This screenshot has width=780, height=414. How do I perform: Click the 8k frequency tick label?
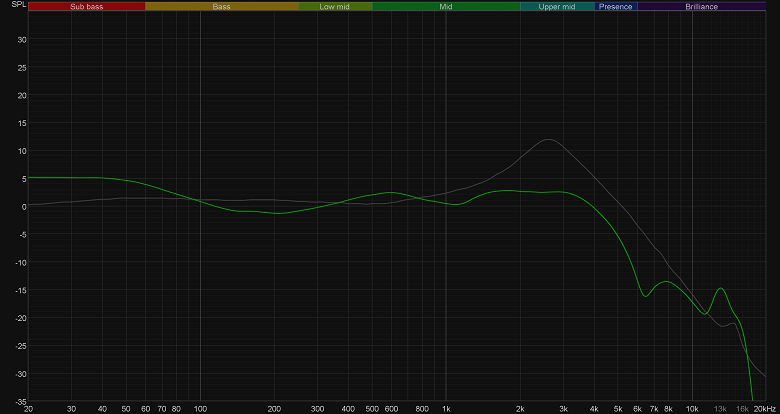coord(669,409)
